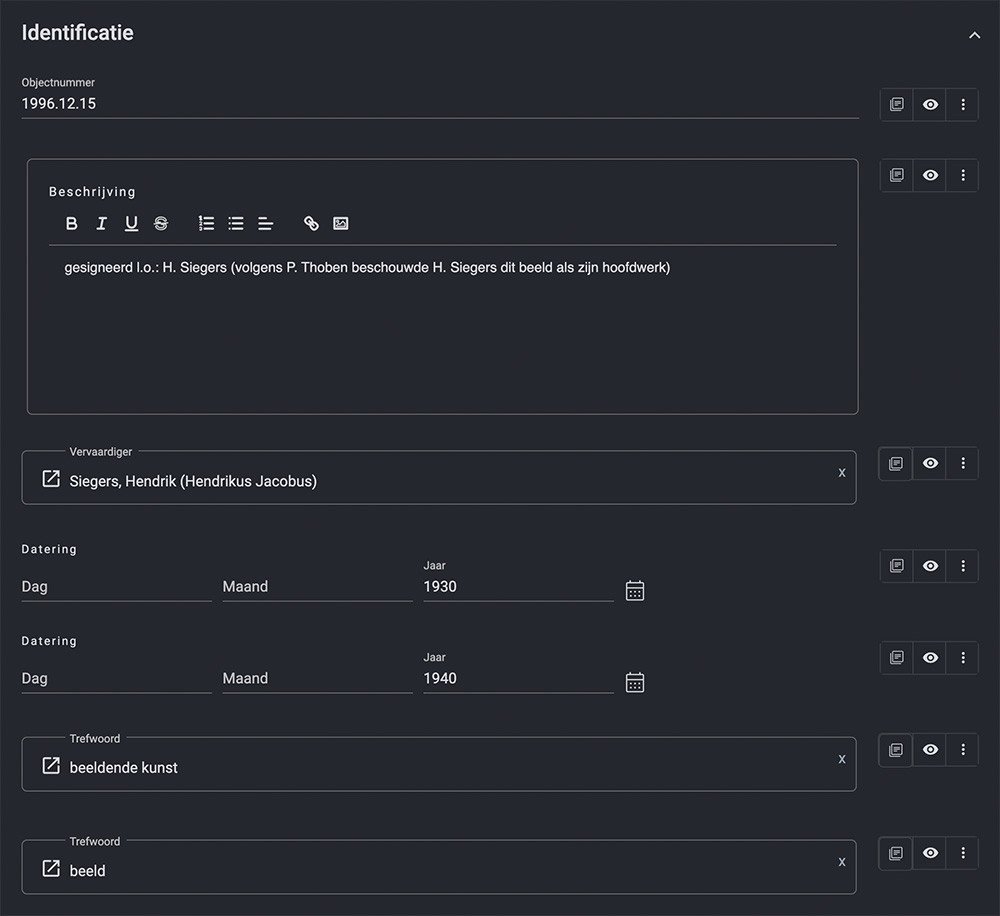Click the Objectnummer field 1996.12.15
1000x916 pixels.
438,104
